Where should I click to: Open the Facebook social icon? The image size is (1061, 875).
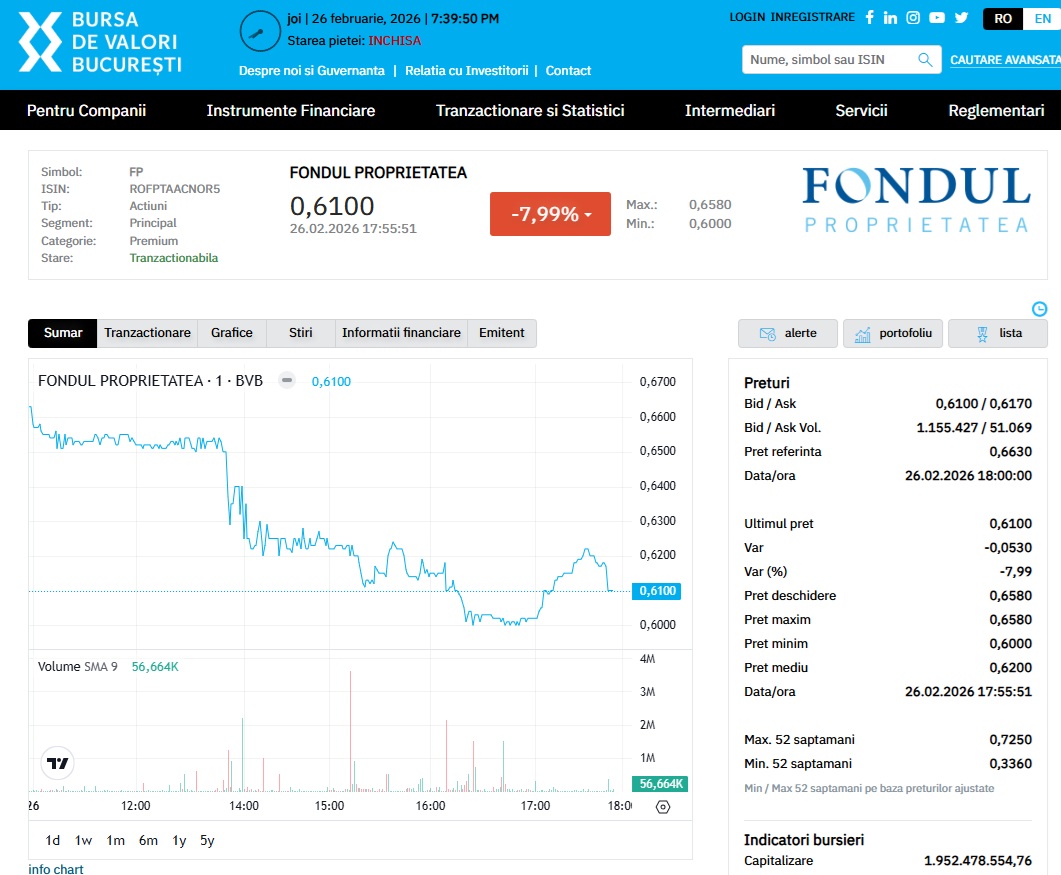tap(869, 18)
